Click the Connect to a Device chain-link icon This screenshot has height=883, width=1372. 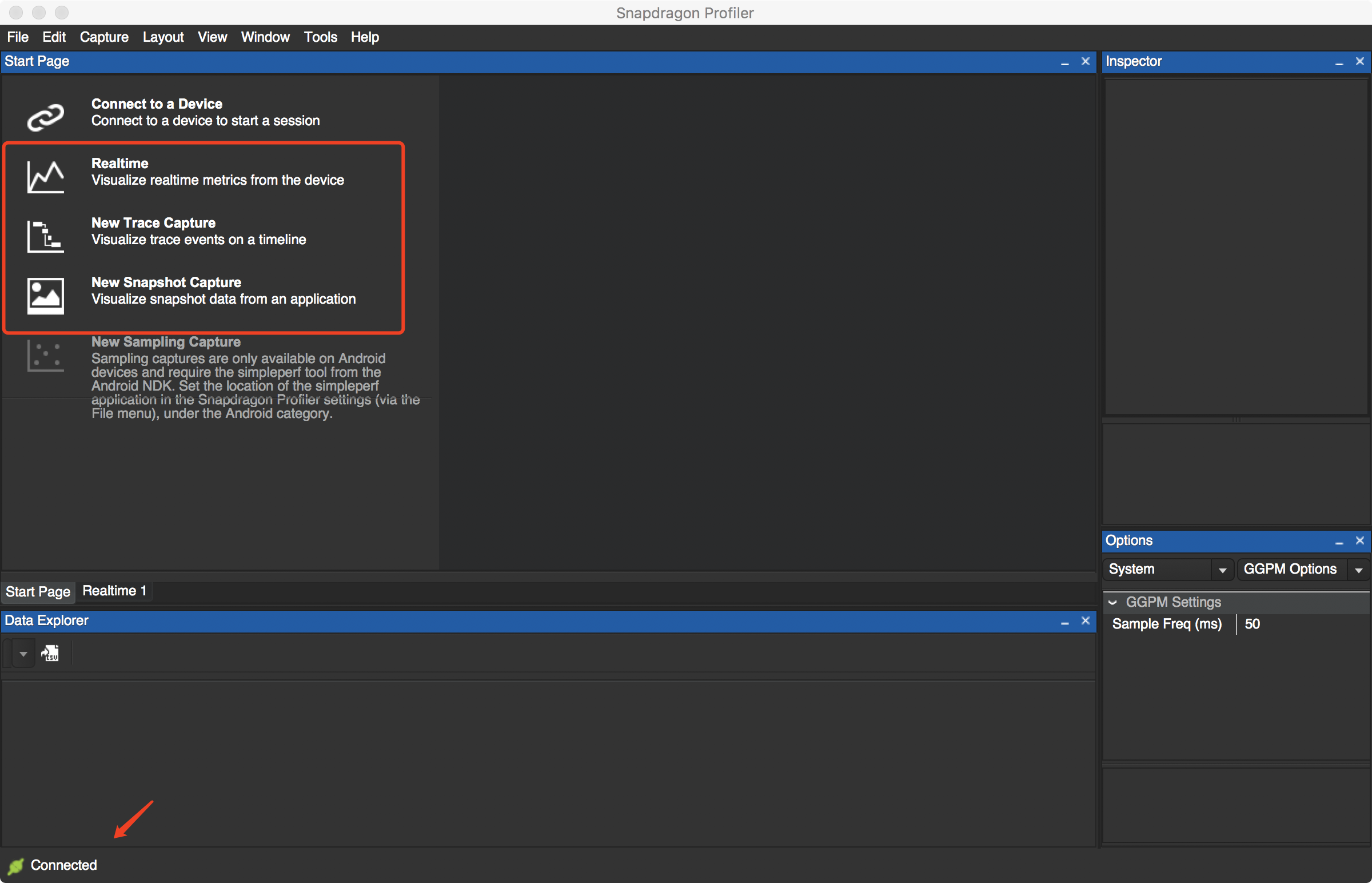point(45,117)
